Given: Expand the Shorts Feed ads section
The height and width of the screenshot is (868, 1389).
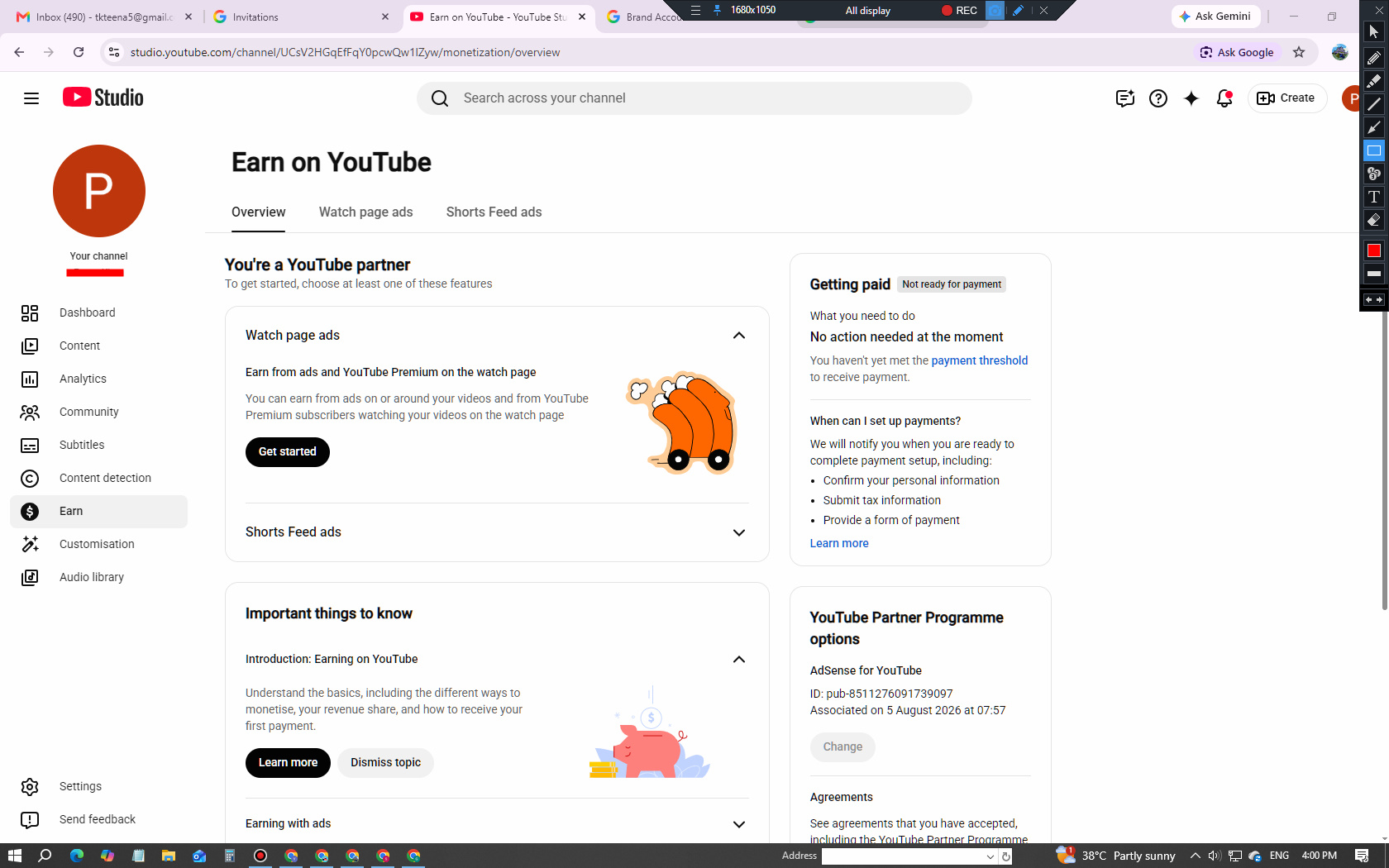Looking at the screenshot, I should point(739,532).
